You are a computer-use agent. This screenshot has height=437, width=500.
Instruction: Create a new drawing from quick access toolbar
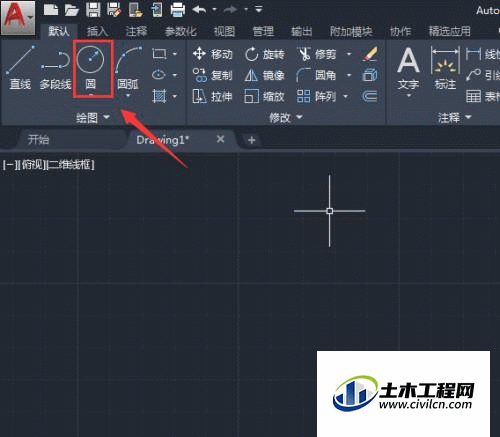[x=51, y=9]
